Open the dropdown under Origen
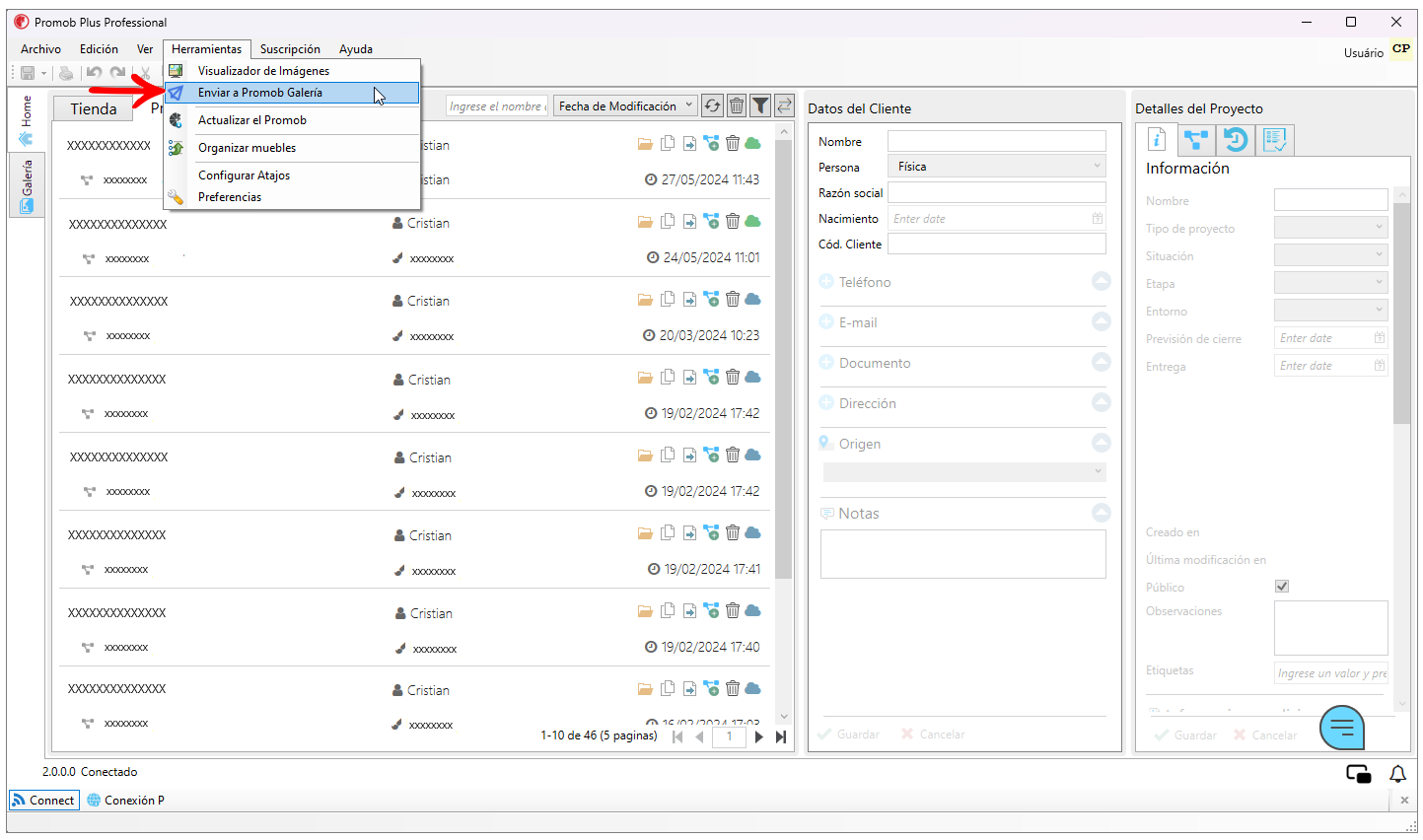 click(964, 472)
